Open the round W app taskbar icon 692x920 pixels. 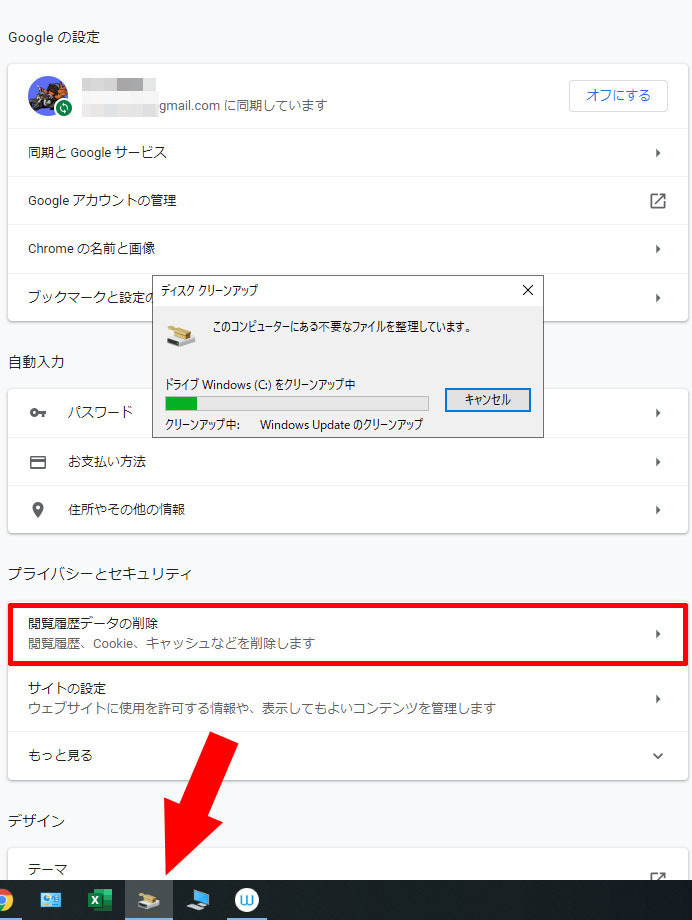[247, 899]
